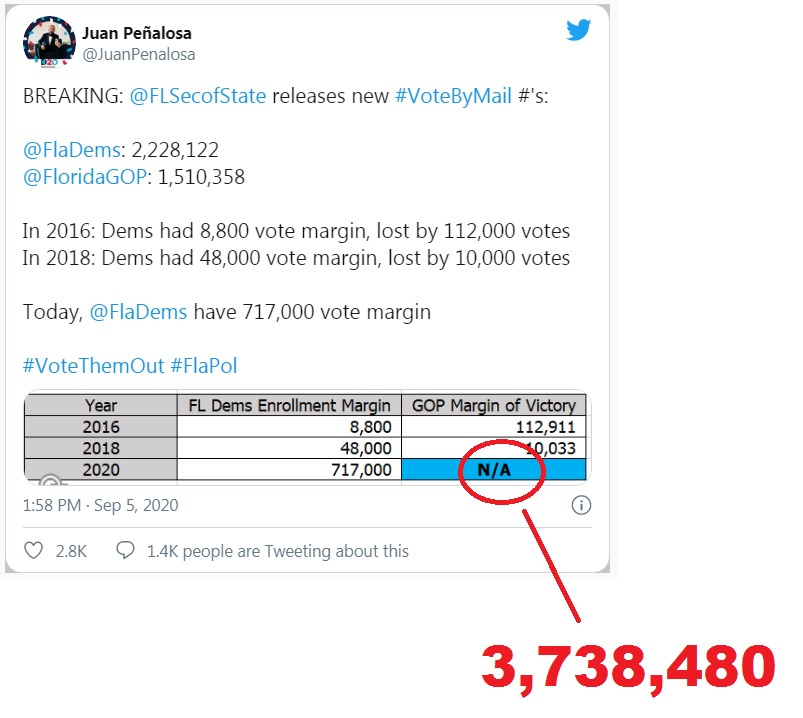803x718 pixels.
Task: Click the @JuanPenalosa handle
Action: [x=138, y=54]
